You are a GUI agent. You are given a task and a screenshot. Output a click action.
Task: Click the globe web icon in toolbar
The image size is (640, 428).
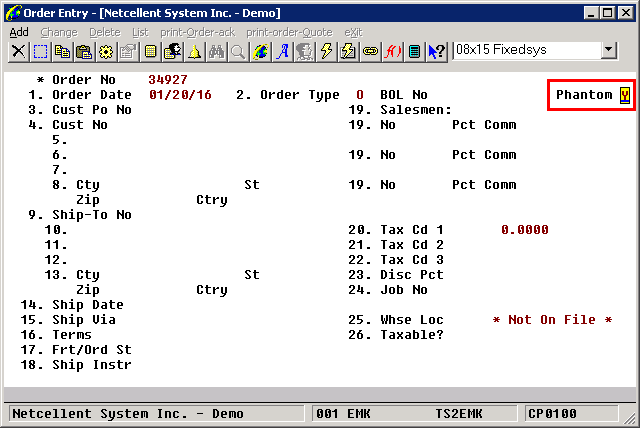click(260, 52)
